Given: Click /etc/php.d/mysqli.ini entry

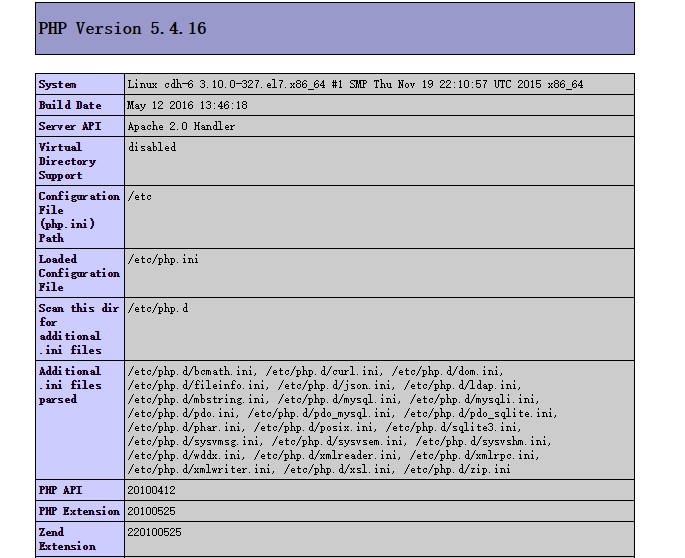Looking at the screenshot, I should 473,399.
